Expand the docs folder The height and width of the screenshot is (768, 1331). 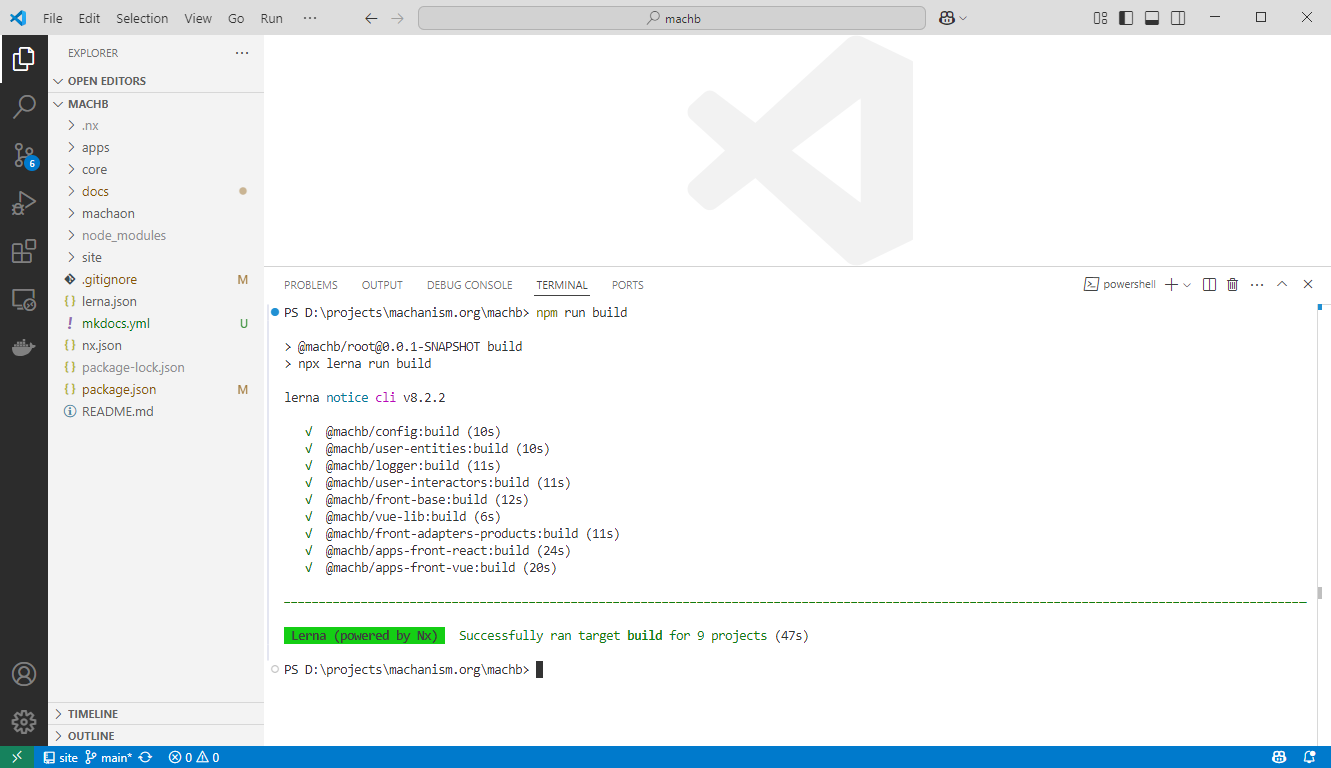(x=156, y=192)
